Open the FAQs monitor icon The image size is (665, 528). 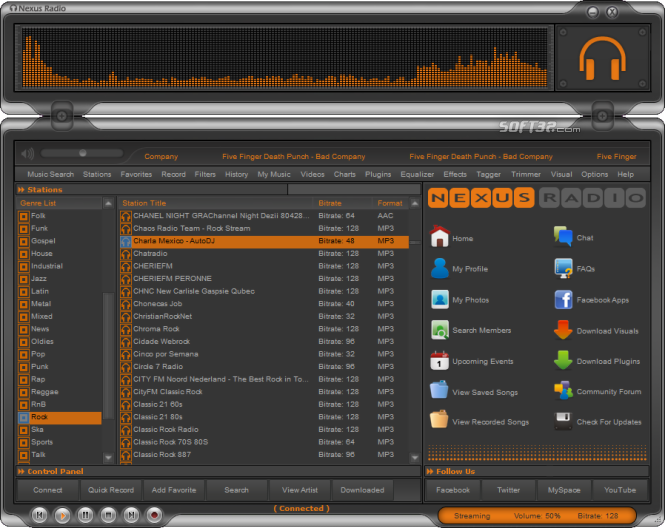[x=564, y=268]
